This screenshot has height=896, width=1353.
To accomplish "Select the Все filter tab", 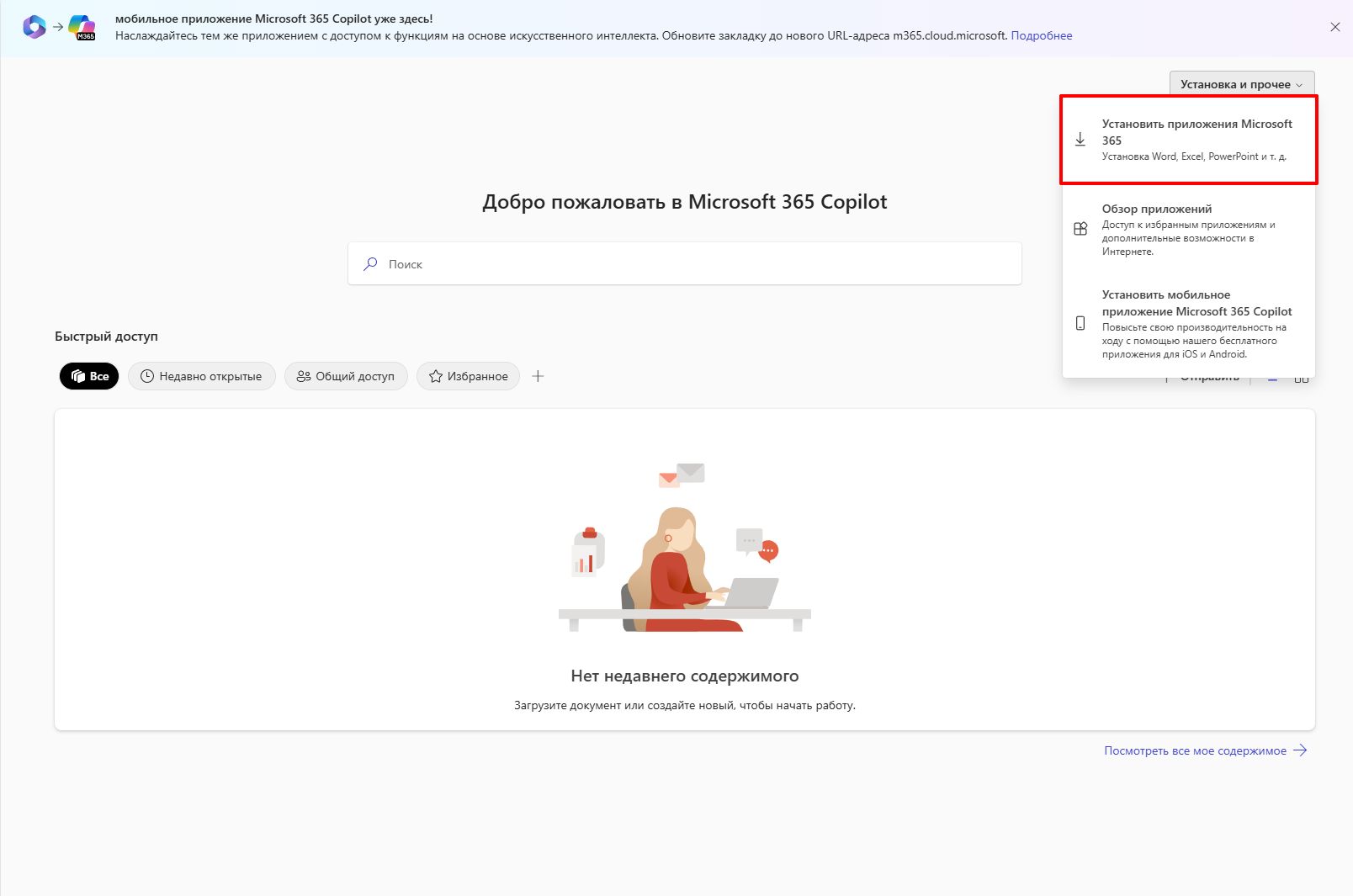I will point(89,376).
